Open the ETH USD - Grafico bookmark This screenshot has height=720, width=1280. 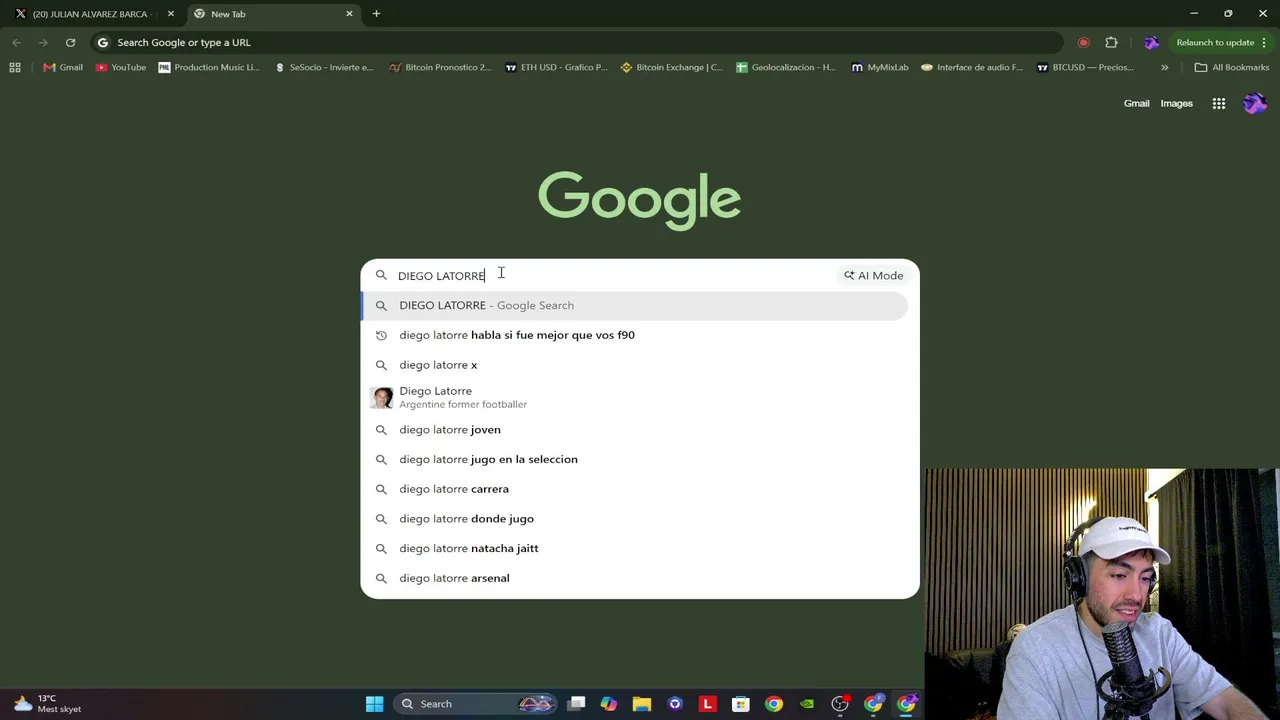pos(556,67)
